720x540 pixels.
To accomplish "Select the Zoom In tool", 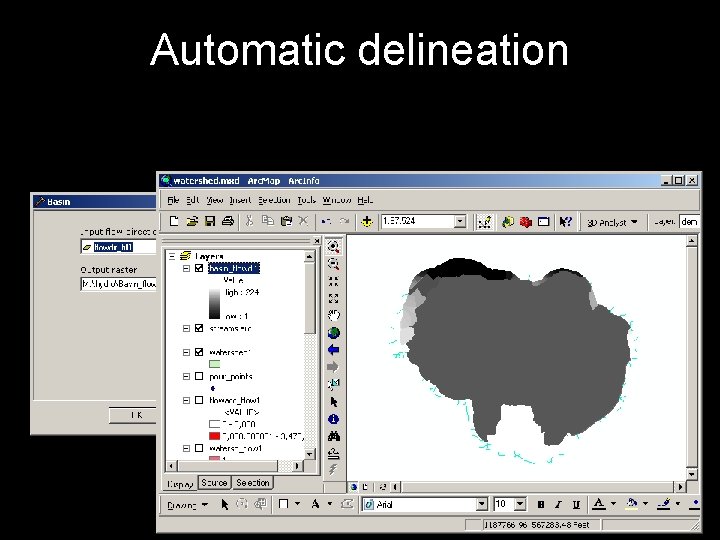I will (x=334, y=247).
